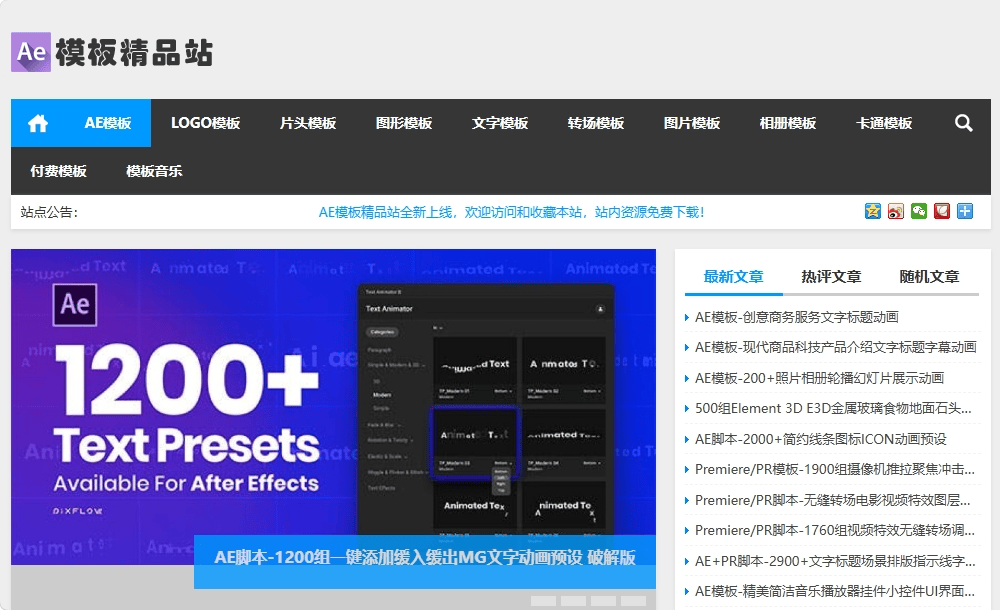
Task: Share to Sina Weibo icon
Action: [x=896, y=211]
